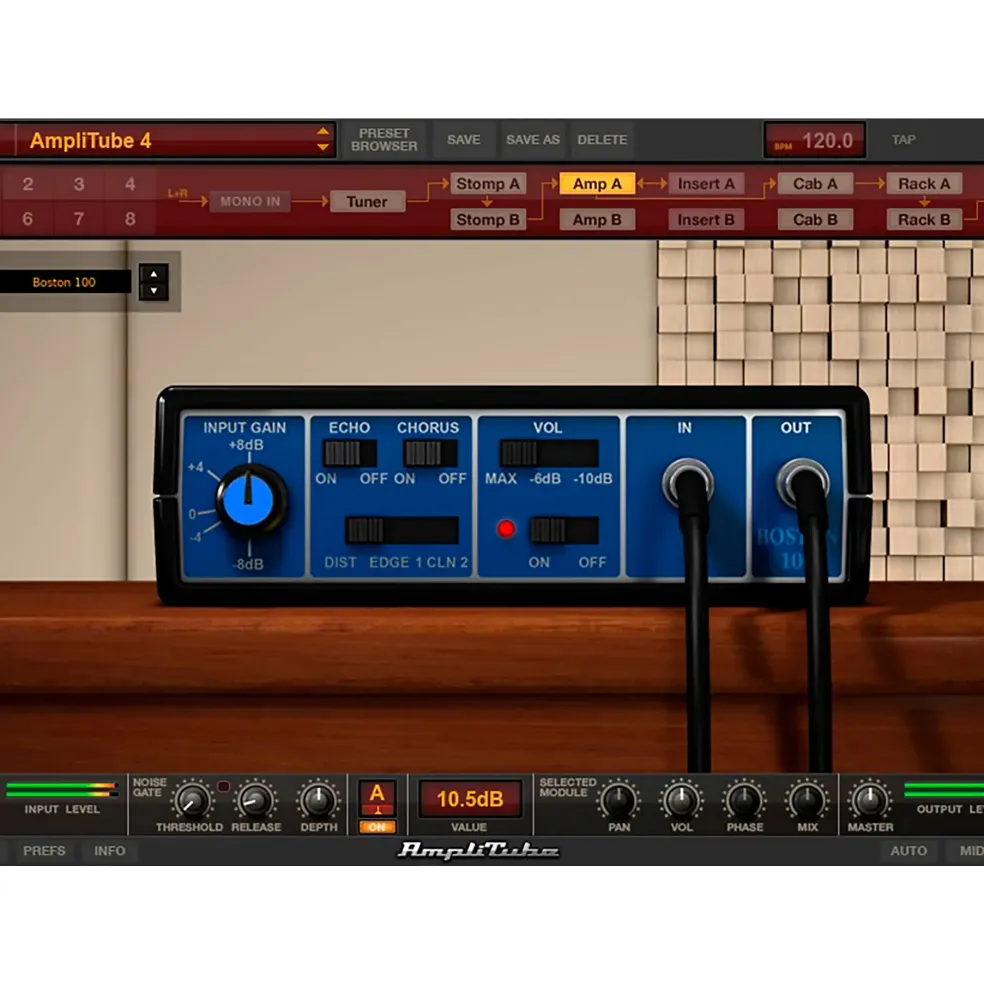Select the Cab B module

815,220
